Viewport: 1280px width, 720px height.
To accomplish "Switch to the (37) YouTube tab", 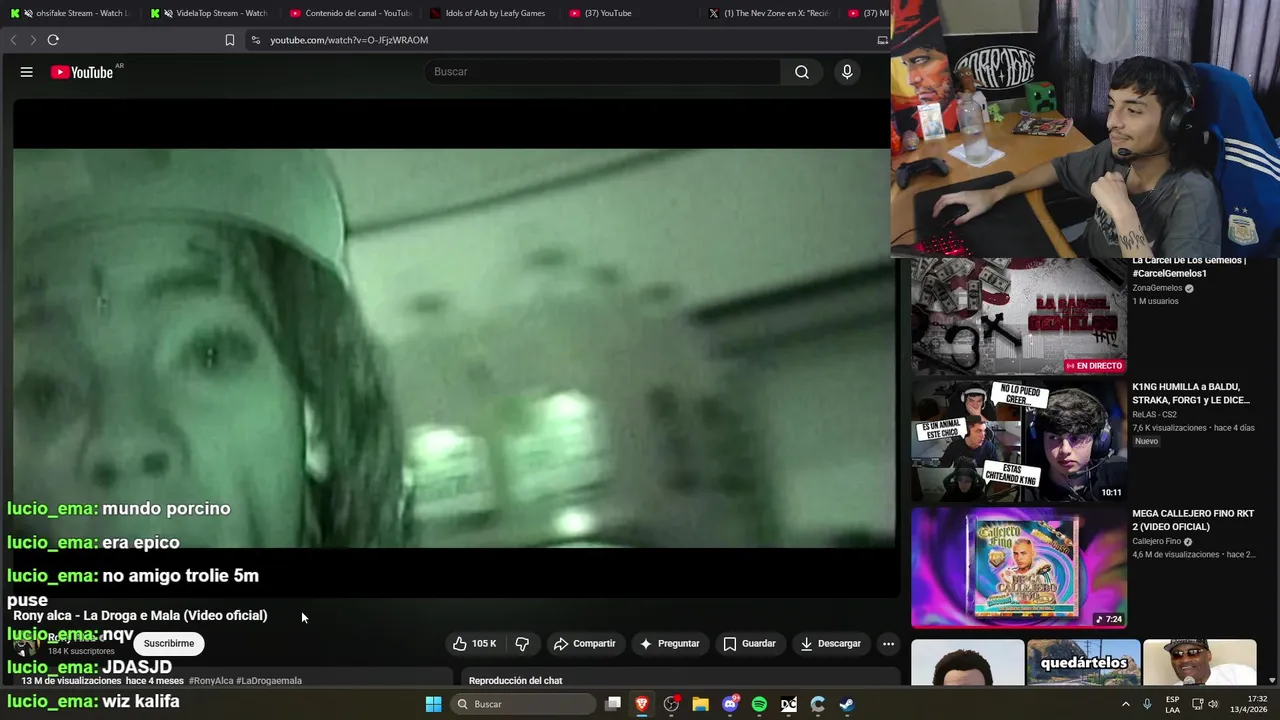I will coord(630,13).
